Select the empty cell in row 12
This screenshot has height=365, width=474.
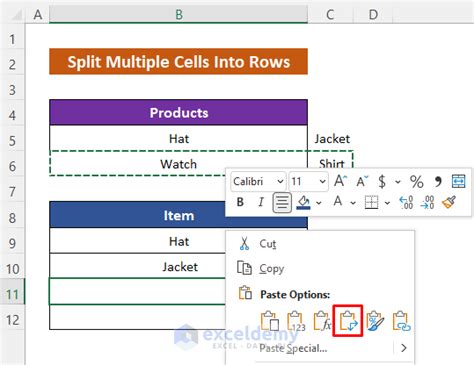tap(137, 317)
